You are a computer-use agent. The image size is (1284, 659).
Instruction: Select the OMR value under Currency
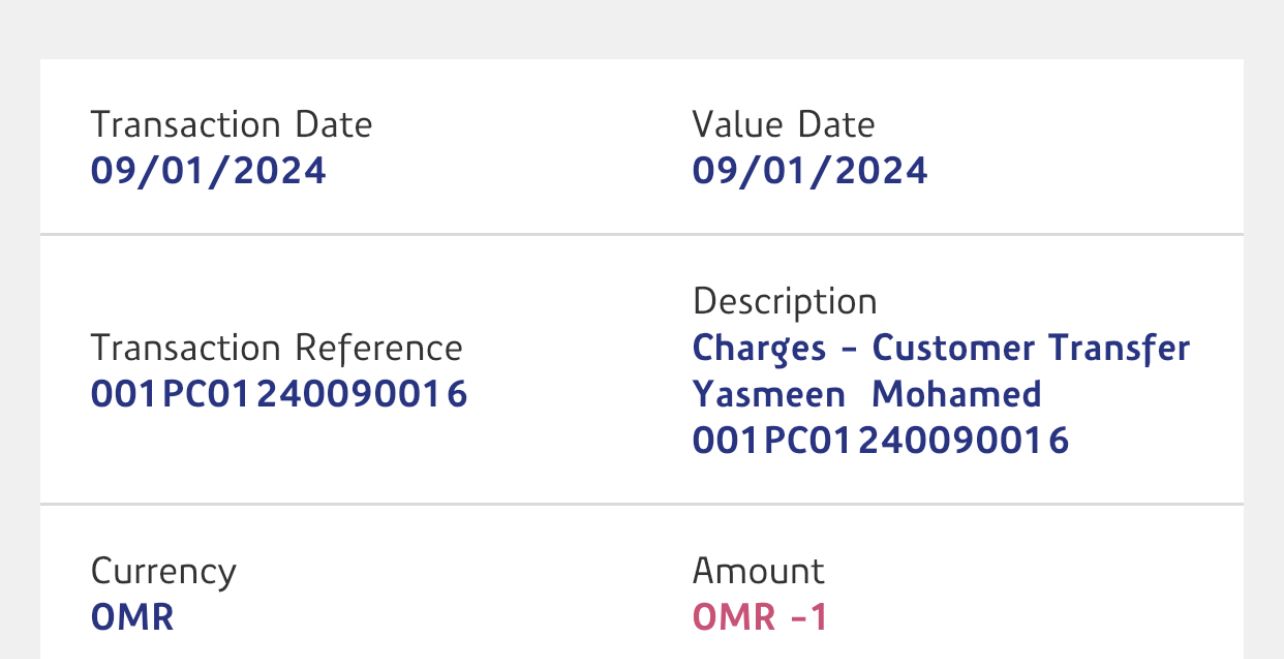132,617
